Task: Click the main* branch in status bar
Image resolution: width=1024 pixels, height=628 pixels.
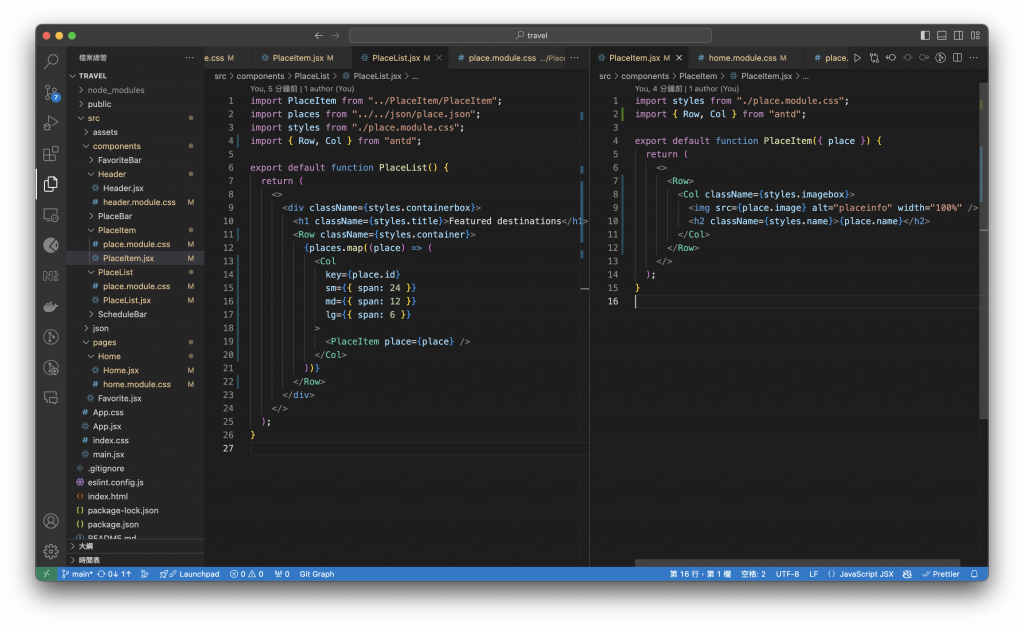Action: pyautogui.click(x=77, y=574)
